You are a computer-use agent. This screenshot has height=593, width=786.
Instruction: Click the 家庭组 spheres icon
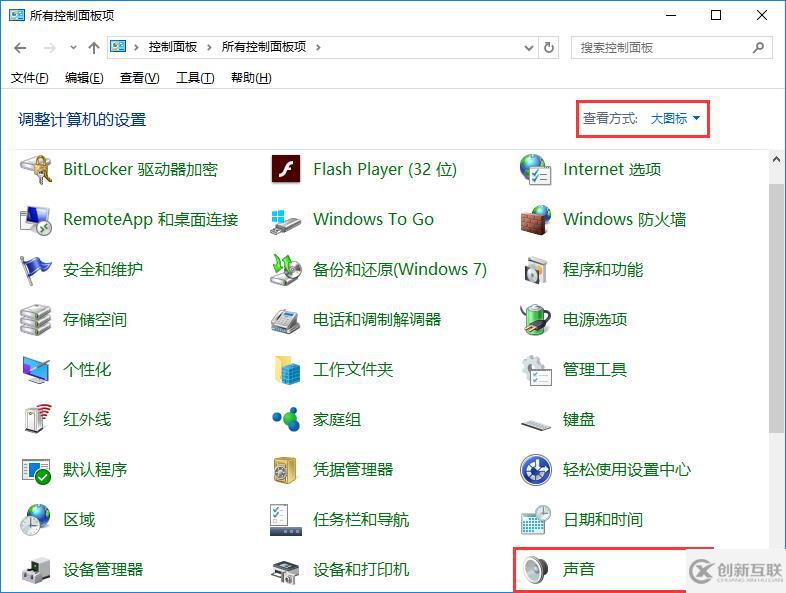286,419
